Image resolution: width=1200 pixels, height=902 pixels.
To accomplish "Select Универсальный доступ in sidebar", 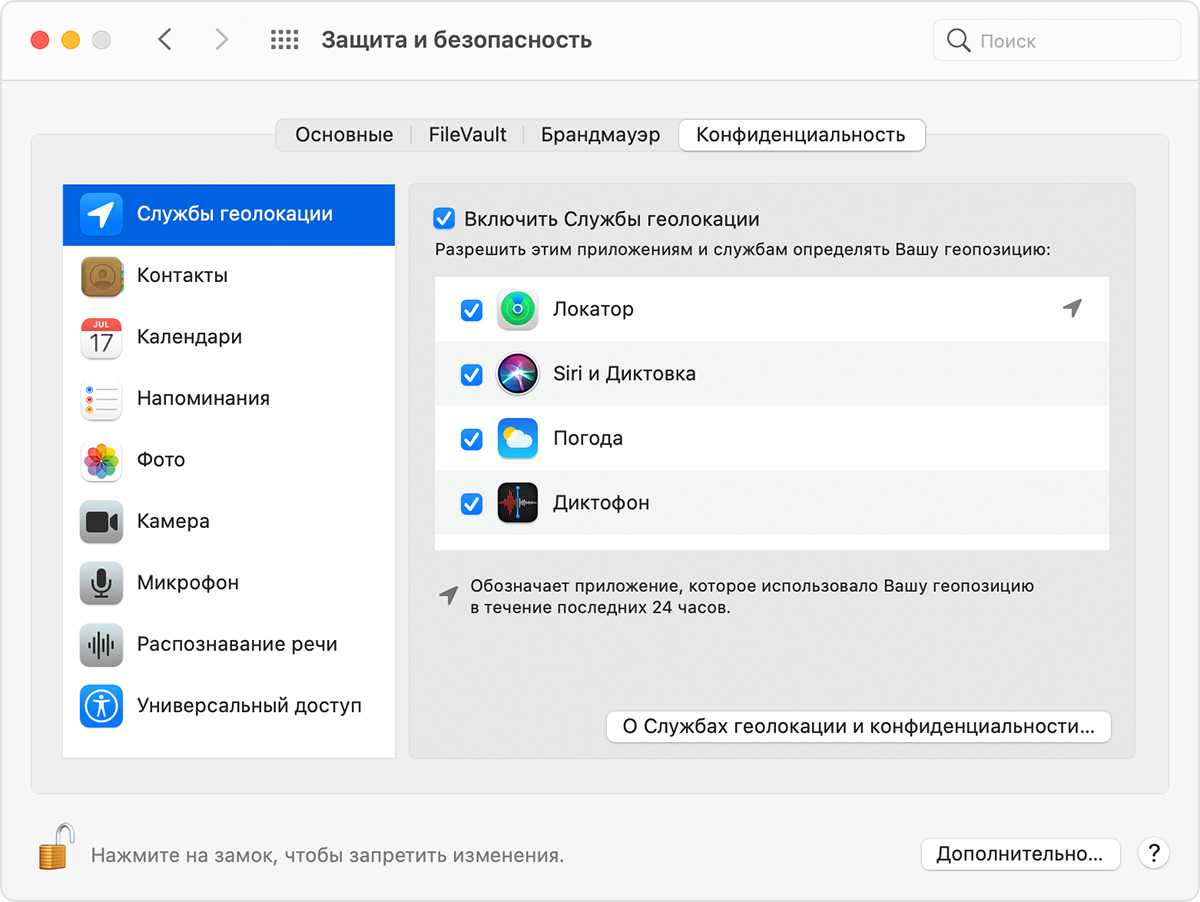I will tap(248, 706).
